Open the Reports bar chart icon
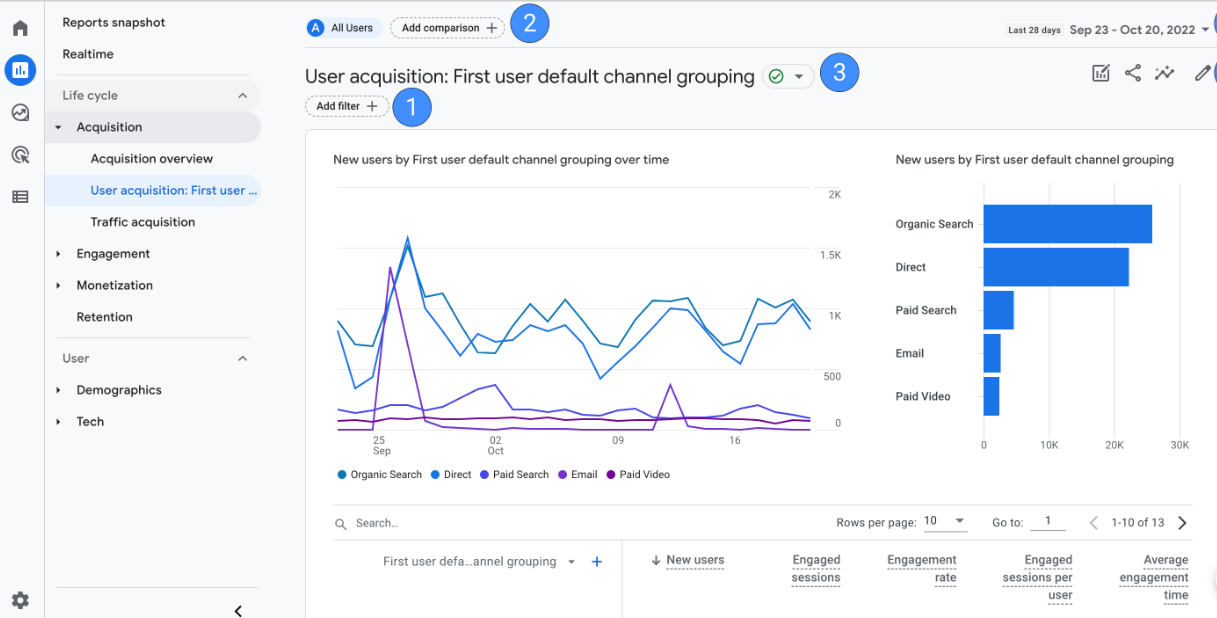1217x618 pixels. pyautogui.click(x=20, y=70)
